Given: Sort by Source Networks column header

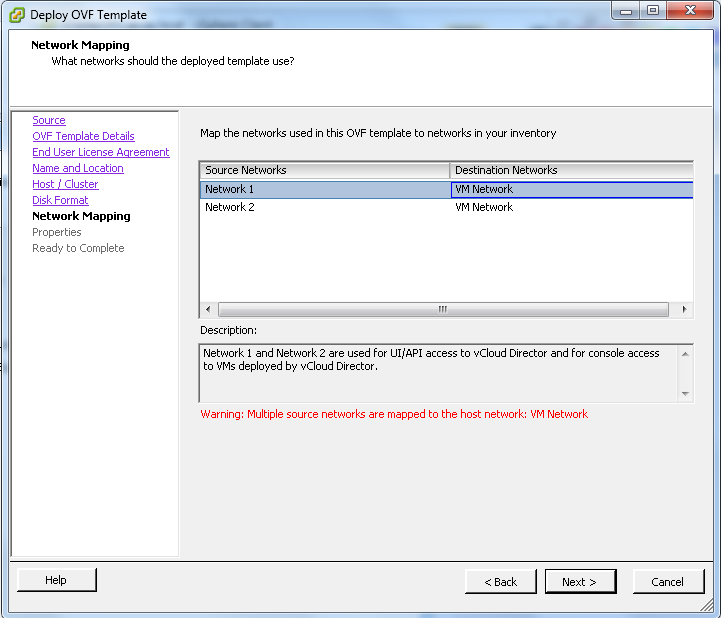Looking at the screenshot, I should pos(325,170).
